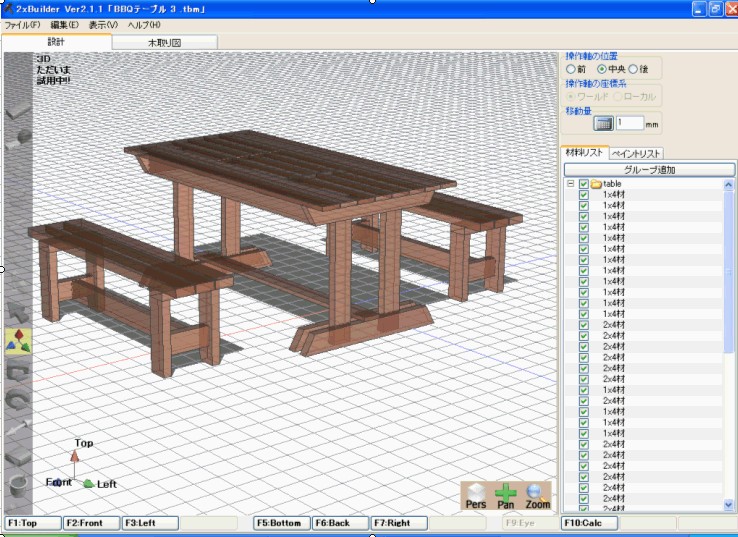The width and height of the screenshot is (738, 537).
Task: Click the lumber board icon at sidebar top
Action: (18, 112)
